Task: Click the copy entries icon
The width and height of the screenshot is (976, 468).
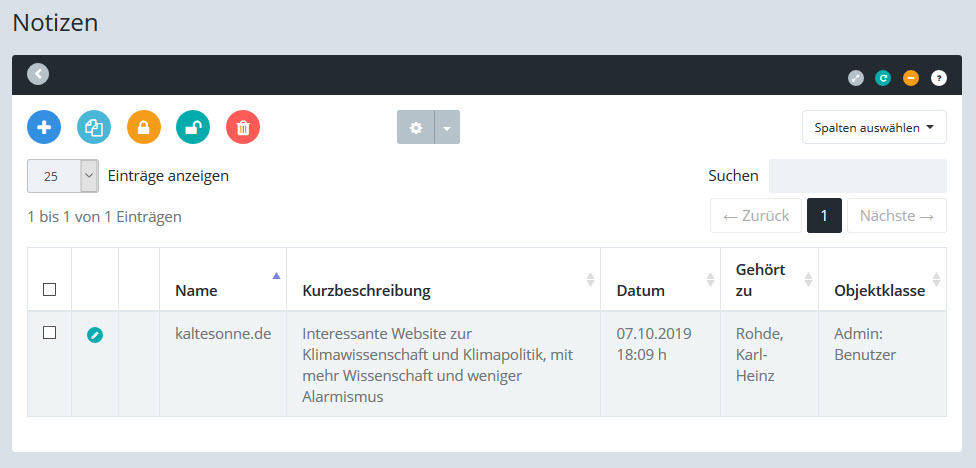Action: pos(94,127)
